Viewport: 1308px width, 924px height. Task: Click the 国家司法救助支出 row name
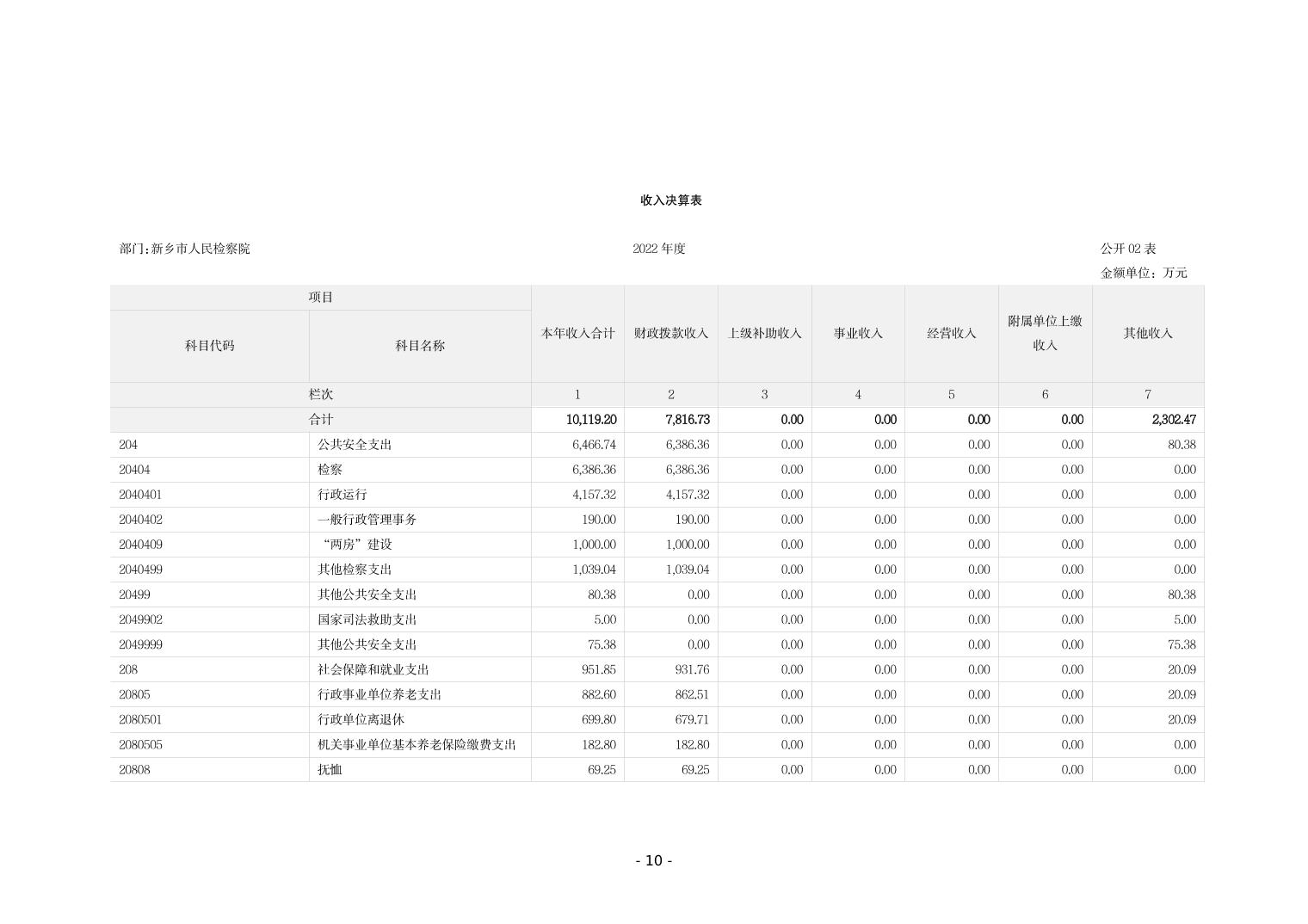367,619
